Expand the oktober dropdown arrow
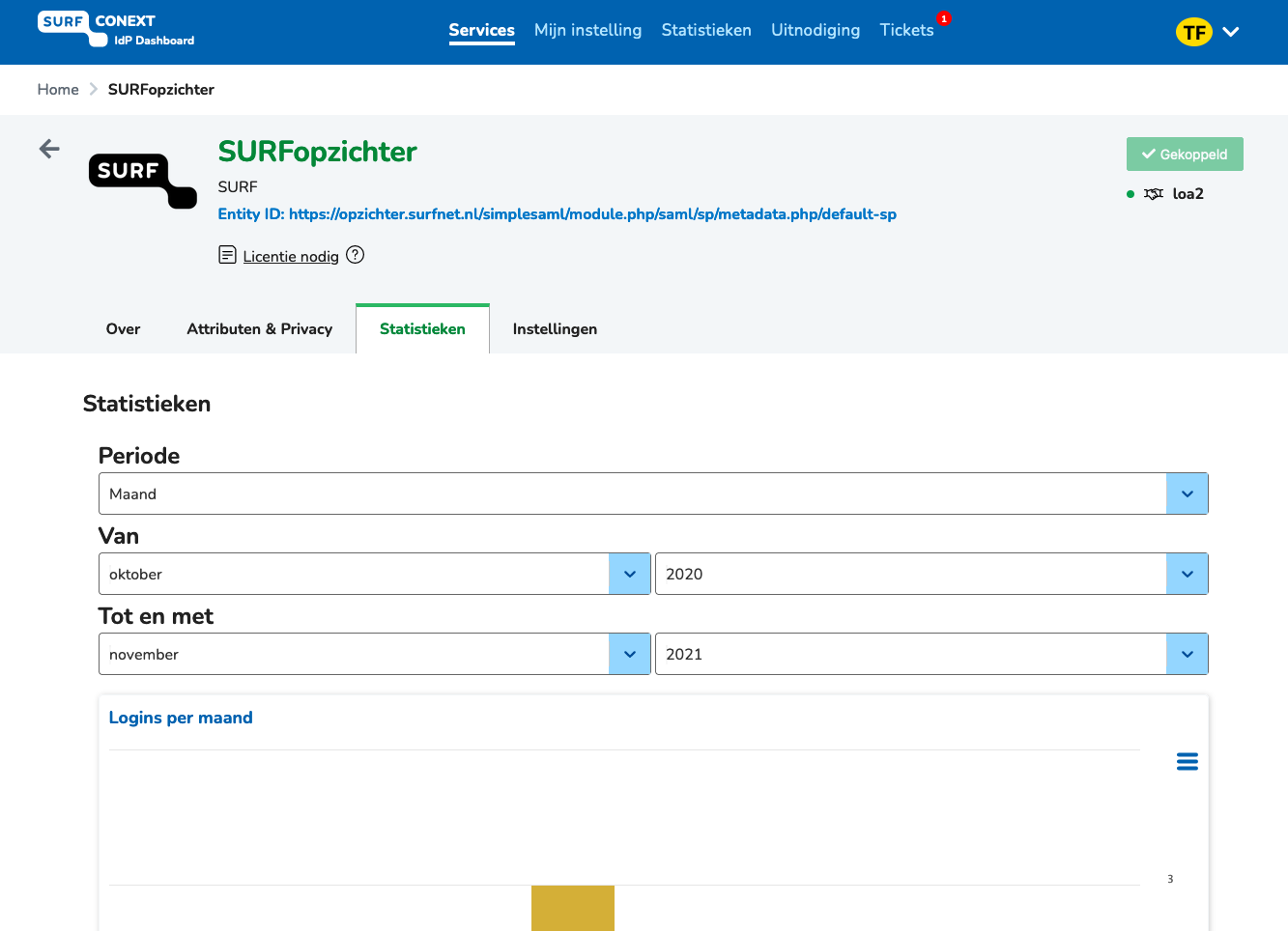This screenshot has height=931, width=1288. pos(630,574)
